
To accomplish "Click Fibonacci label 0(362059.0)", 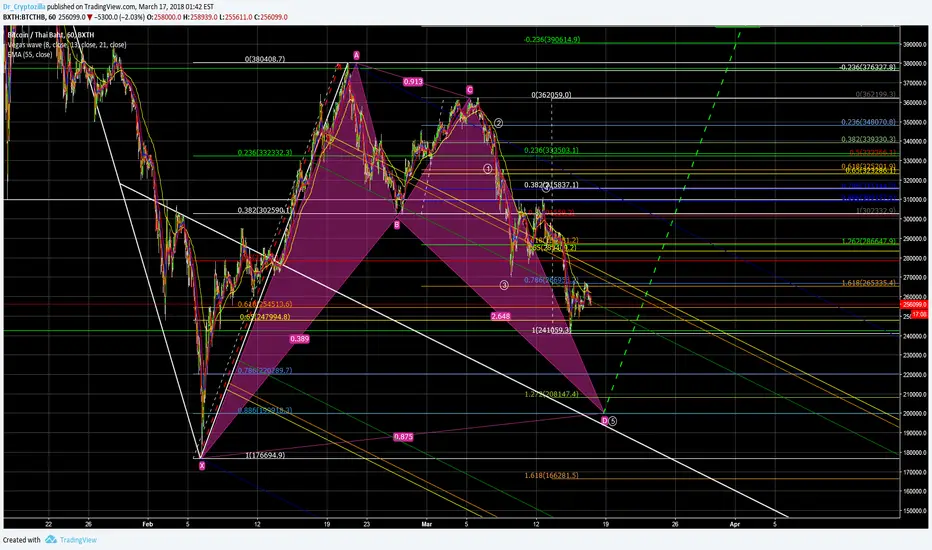I will coord(552,95).
